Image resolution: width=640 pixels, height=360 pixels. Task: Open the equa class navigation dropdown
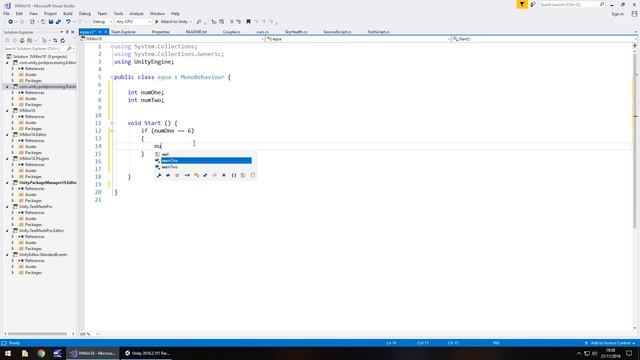358,39
